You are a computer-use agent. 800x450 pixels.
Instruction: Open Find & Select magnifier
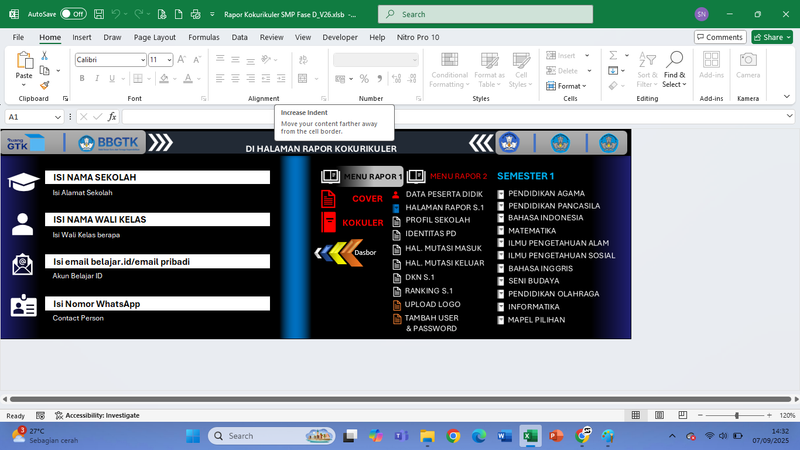(674, 66)
